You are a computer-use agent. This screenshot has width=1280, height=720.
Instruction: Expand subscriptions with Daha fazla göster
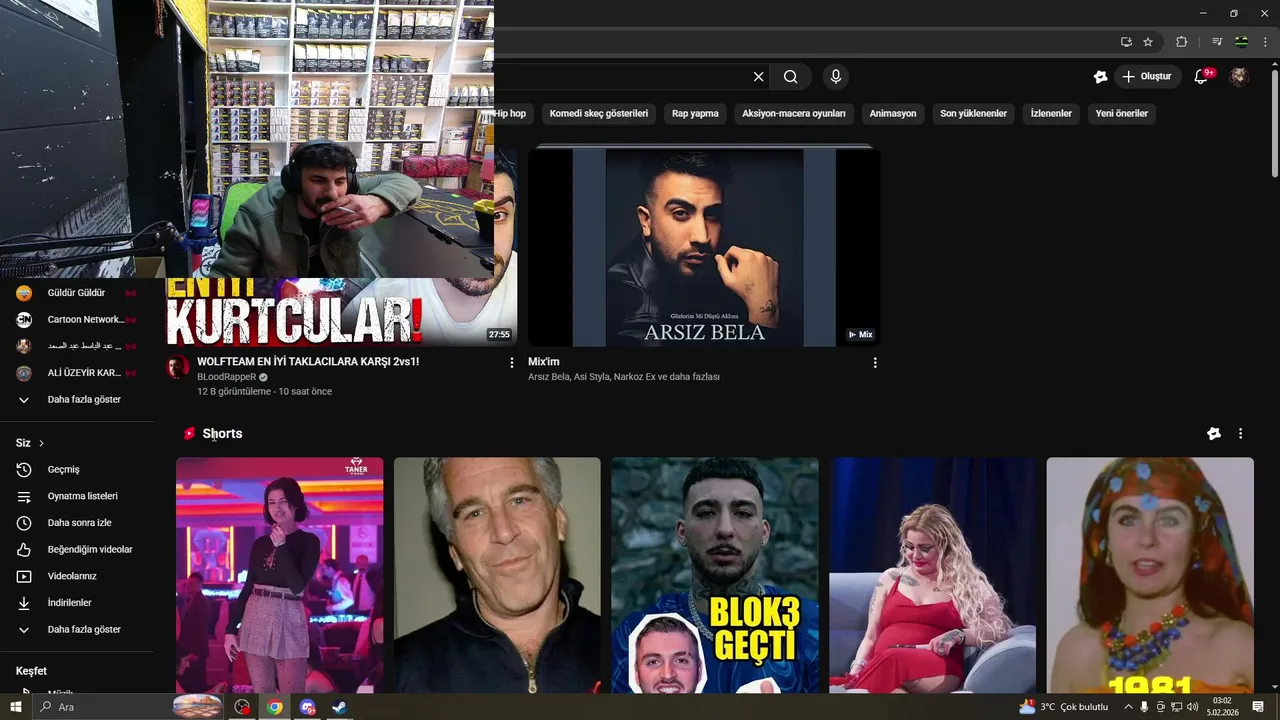[x=76, y=400]
